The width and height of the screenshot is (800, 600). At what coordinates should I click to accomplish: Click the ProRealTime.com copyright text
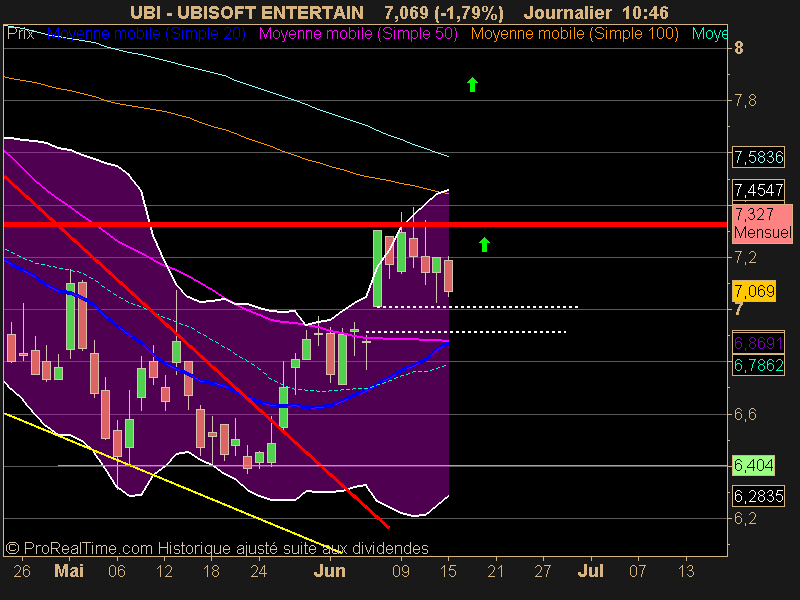[x=217, y=548]
